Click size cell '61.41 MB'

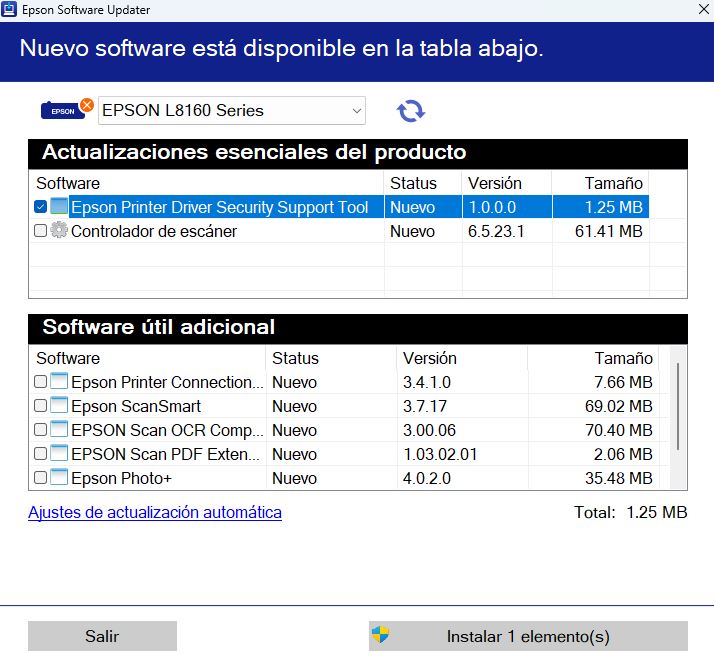pyautogui.click(x=608, y=231)
